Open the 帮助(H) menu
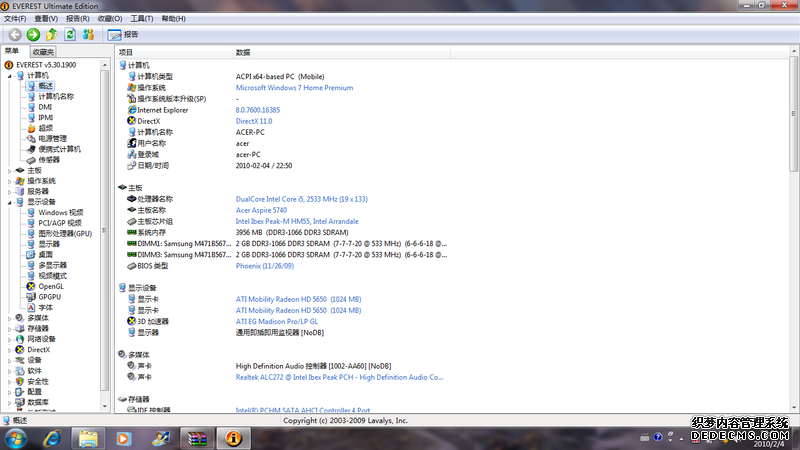The width and height of the screenshot is (800, 450). (x=173, y=18)
